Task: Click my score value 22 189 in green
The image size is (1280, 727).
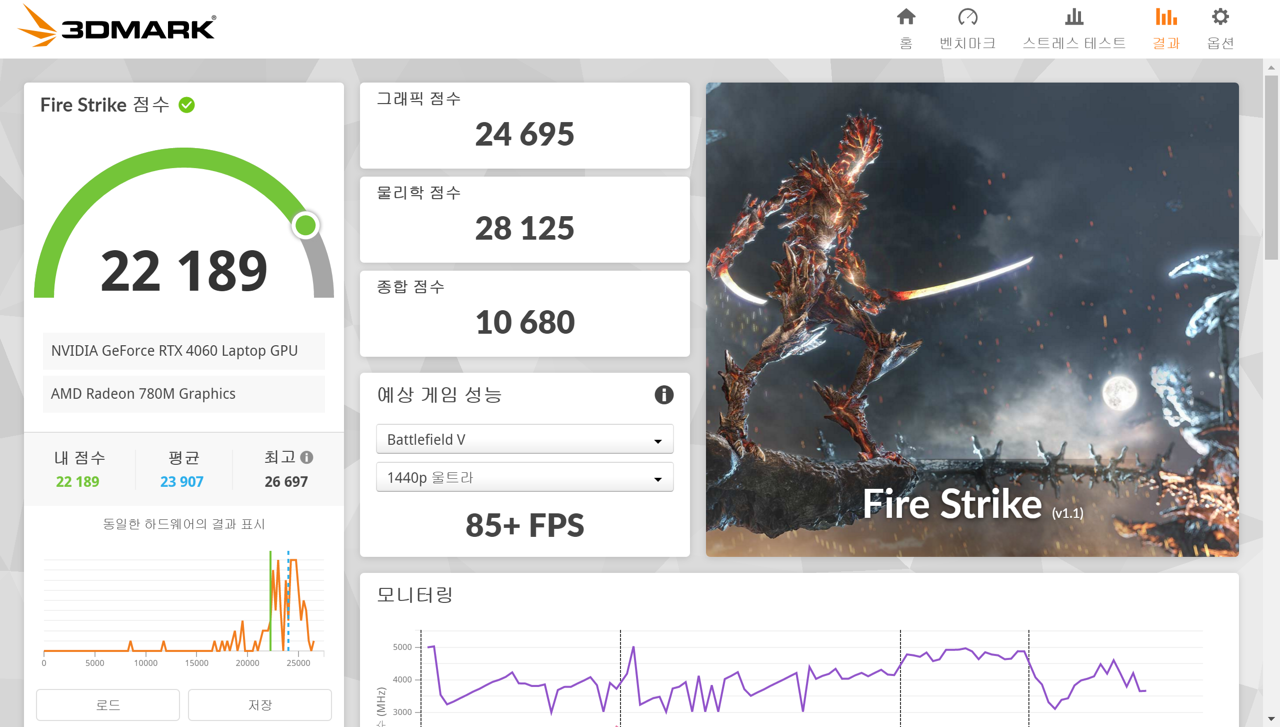Action: click(x=78, y=482)
